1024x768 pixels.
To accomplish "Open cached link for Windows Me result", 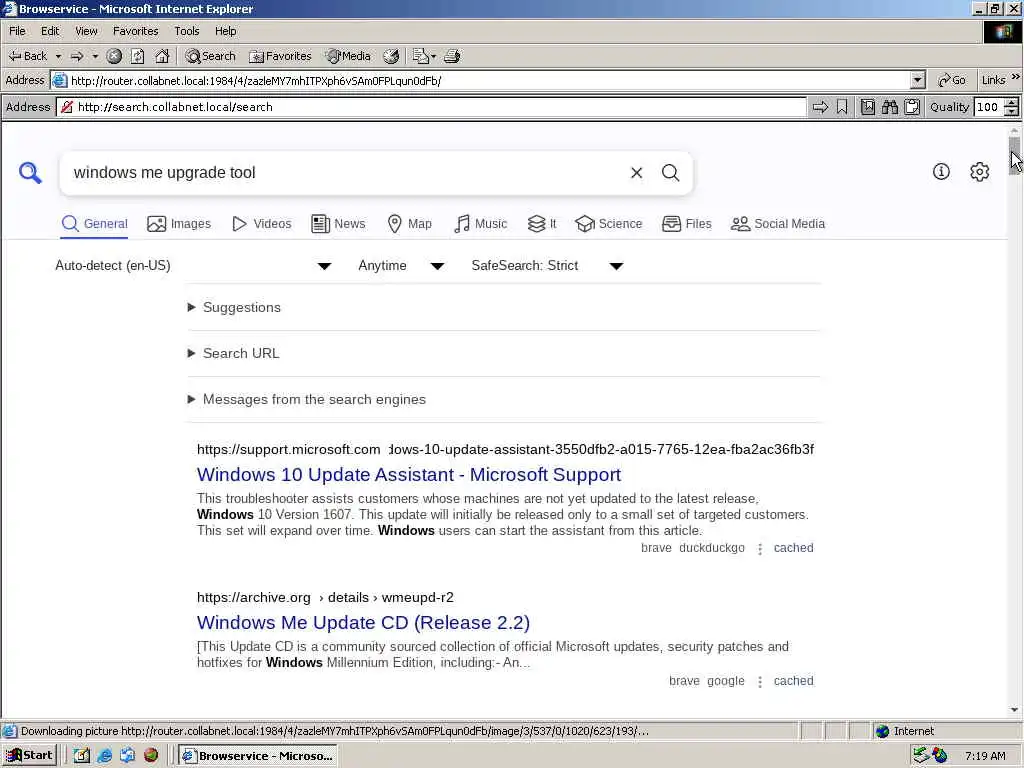I will 793,681.
